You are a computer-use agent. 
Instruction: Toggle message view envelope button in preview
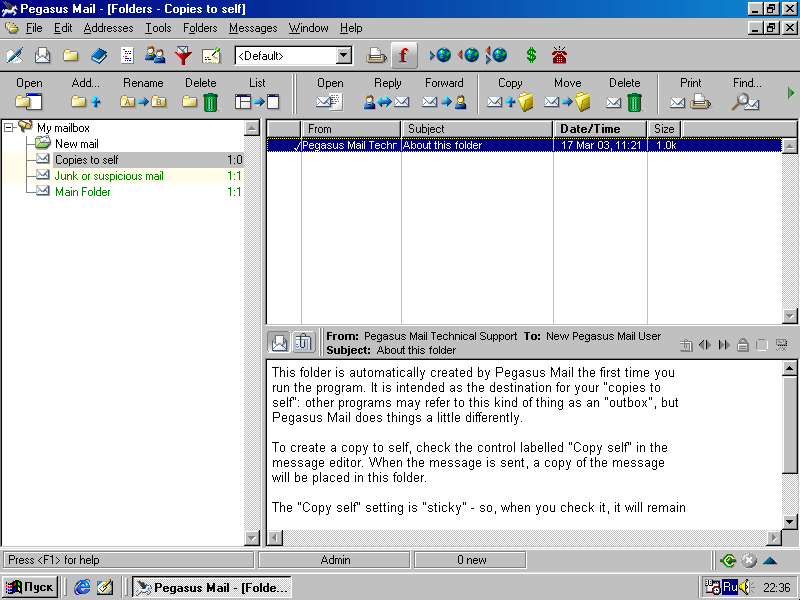pyautogui.click(x=279, y=342)
